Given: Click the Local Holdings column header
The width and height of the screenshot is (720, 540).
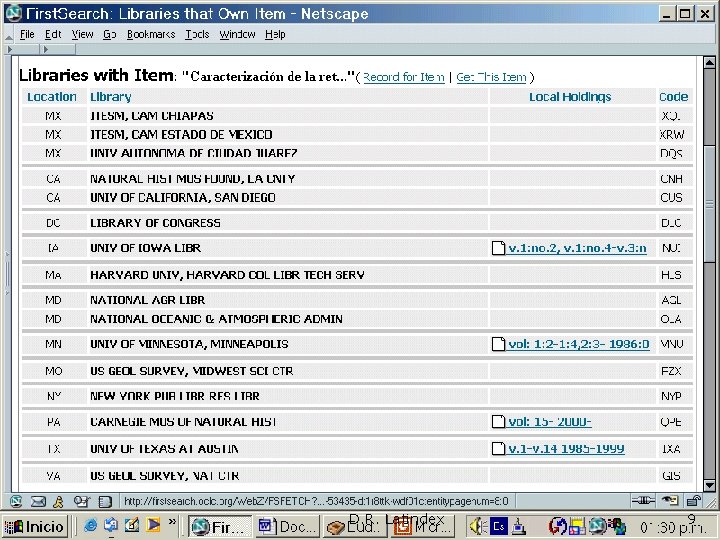Looking at the screenshot, I should [570, 97].
